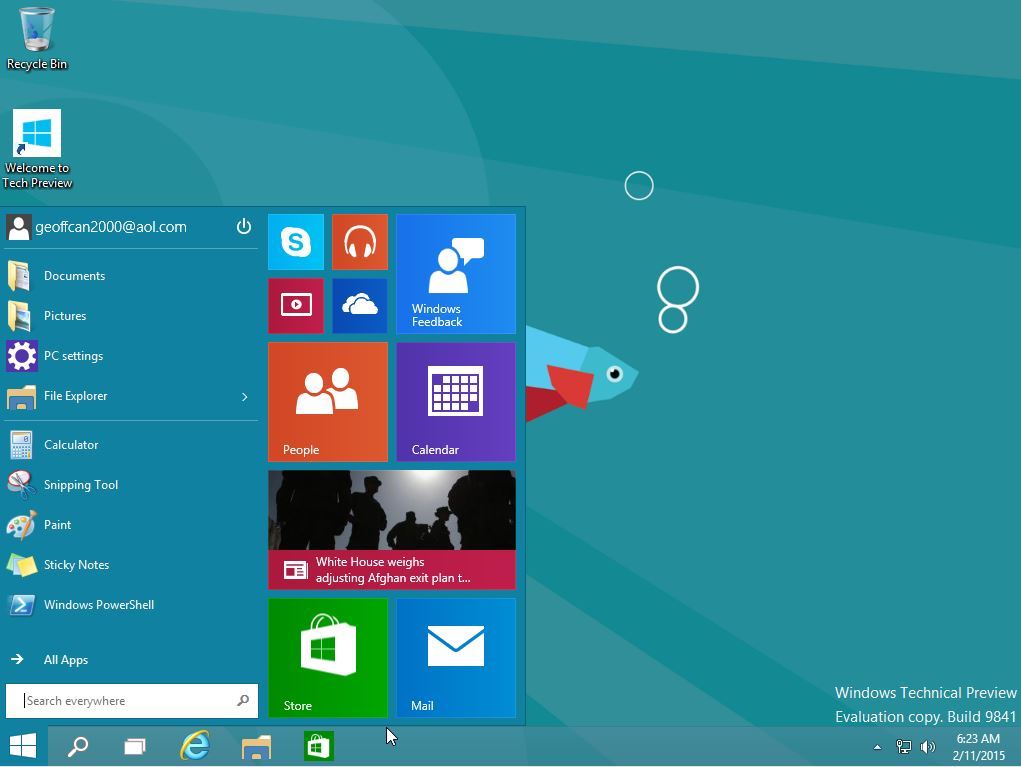The width and height of the screenshot is (1021, 767).
Task: Open the Video tile
Action: [x=296, y=305]
